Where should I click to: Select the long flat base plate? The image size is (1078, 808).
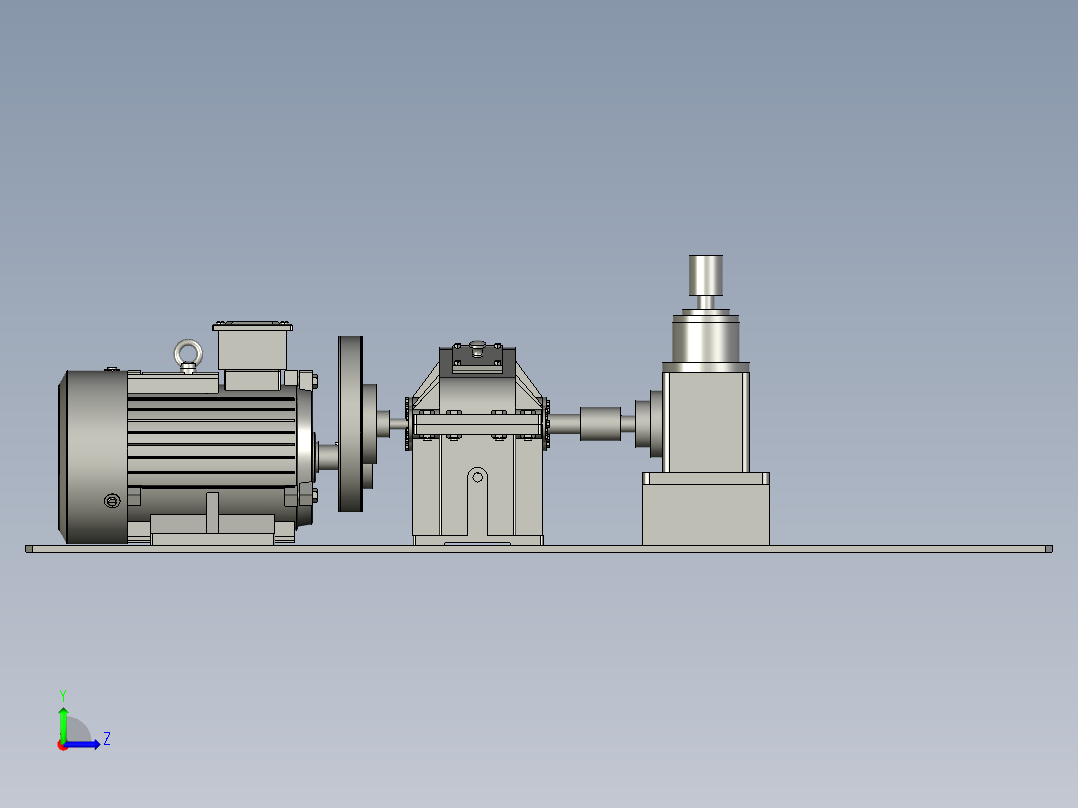click(539, 549)
